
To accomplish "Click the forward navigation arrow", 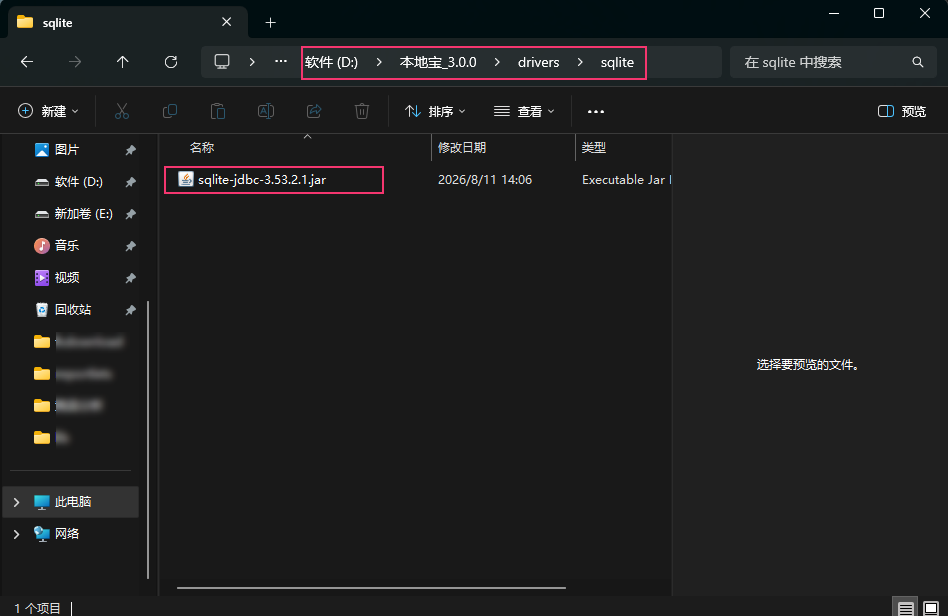I will click(x=74, y=62).
